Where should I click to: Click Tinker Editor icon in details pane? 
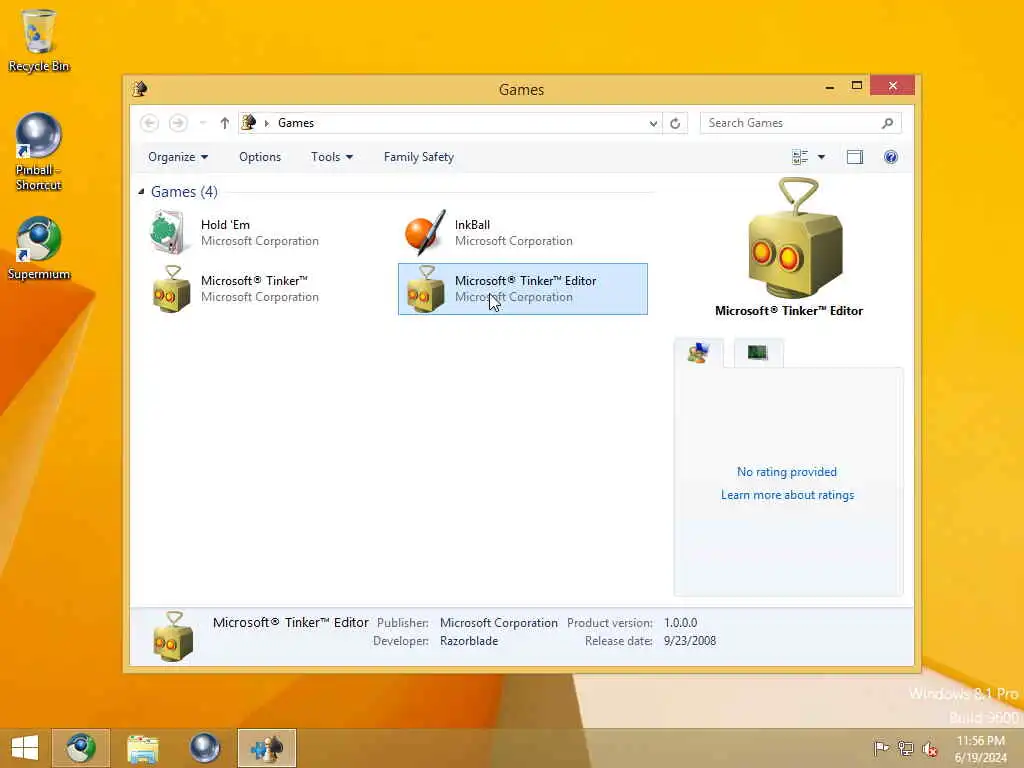pyautogui.click(x=173, y=636)
